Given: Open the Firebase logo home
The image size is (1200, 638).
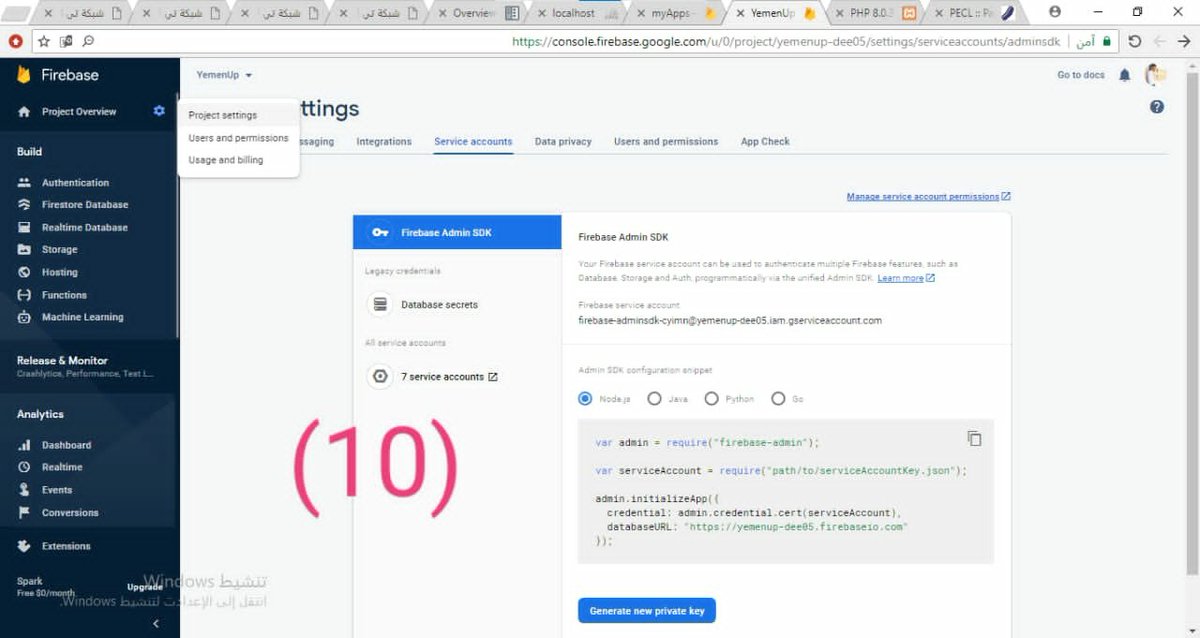Looking at the screenshot, I should point(57,75).
